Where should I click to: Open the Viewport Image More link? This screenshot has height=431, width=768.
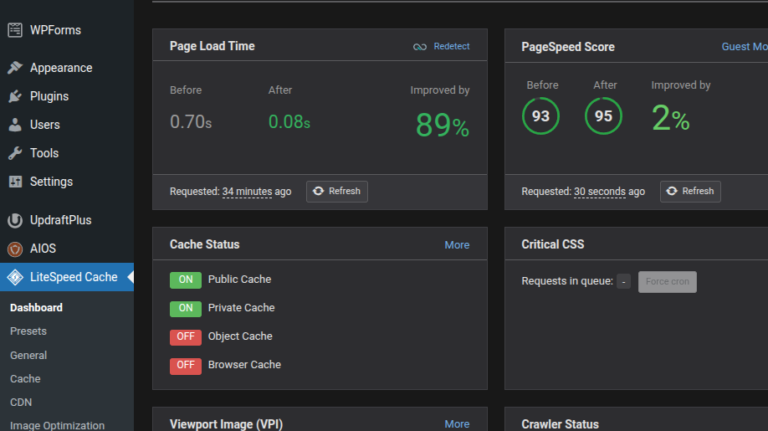point(457,424)
